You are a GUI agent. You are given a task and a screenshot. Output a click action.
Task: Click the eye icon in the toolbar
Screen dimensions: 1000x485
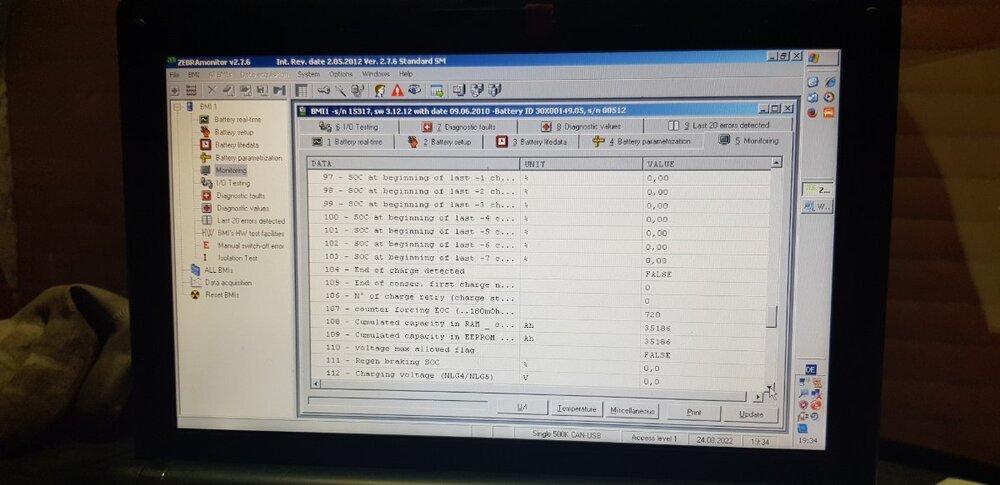pos(415,91)
